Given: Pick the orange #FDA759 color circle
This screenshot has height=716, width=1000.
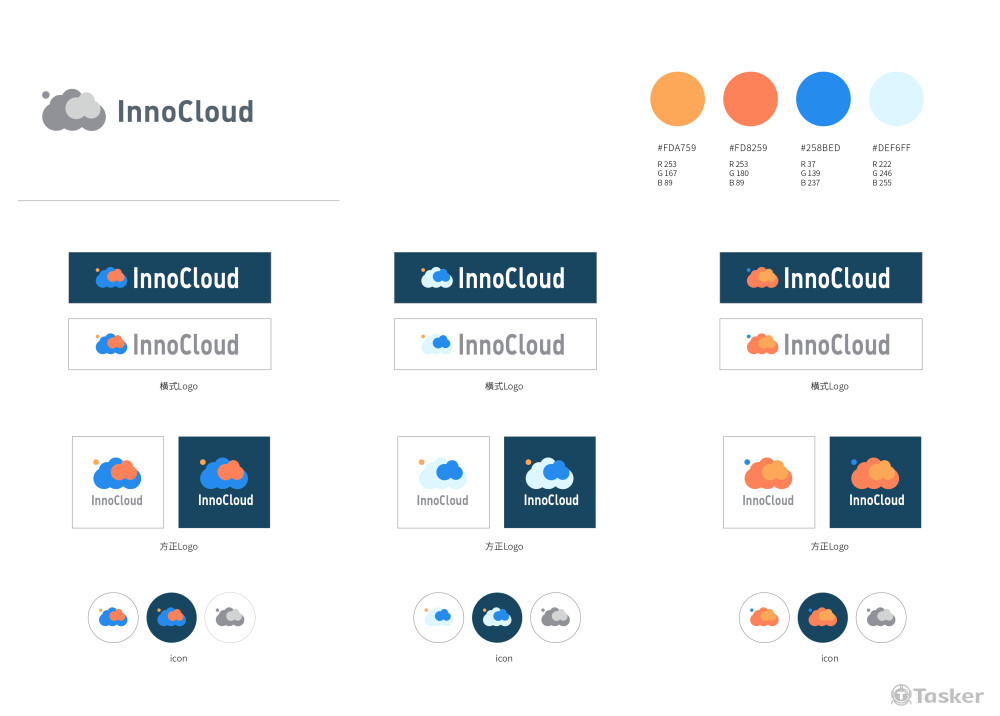Looking at the screenshot, I should coord(677,99).
